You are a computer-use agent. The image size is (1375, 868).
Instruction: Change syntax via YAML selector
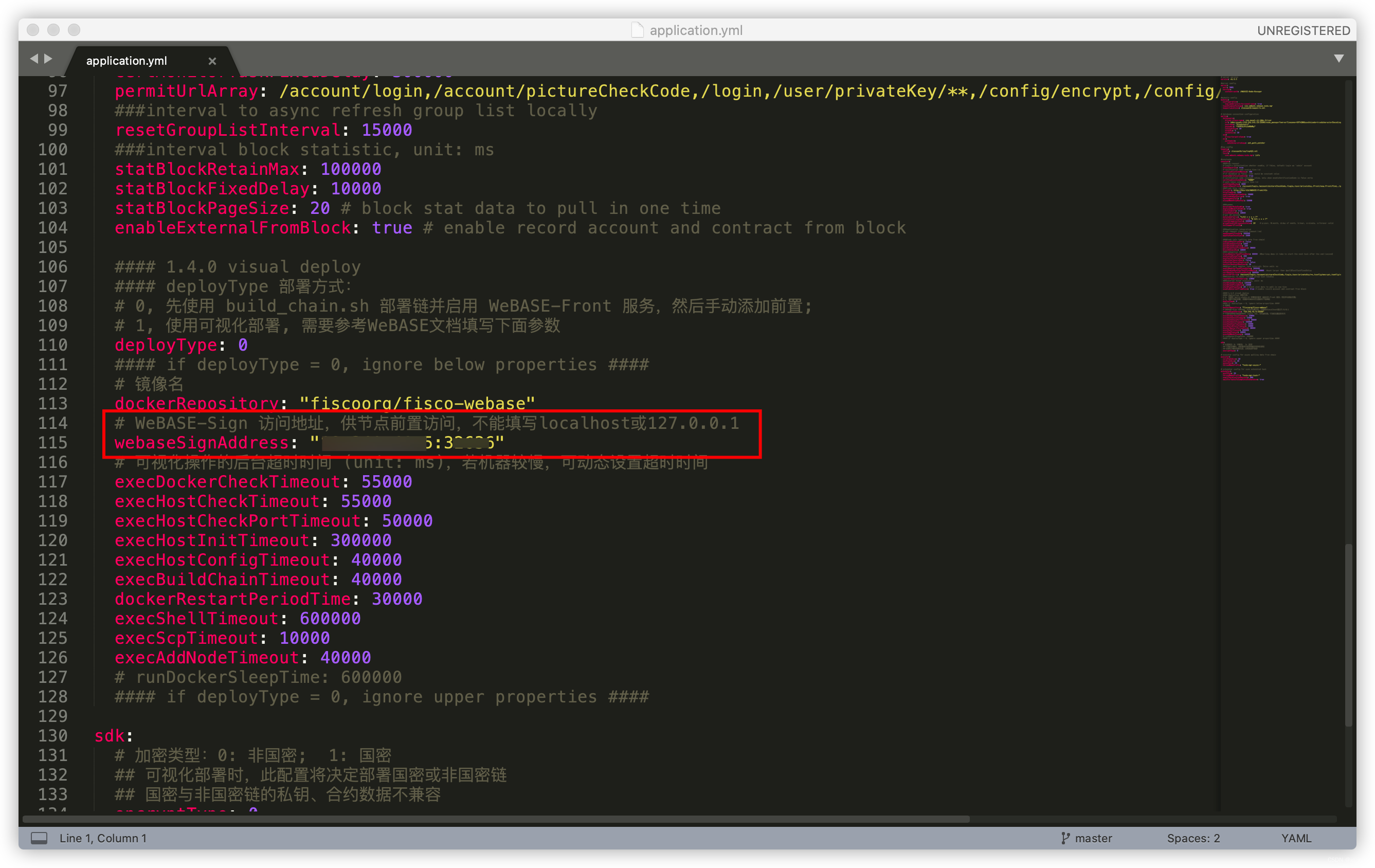pos(1296,838)
